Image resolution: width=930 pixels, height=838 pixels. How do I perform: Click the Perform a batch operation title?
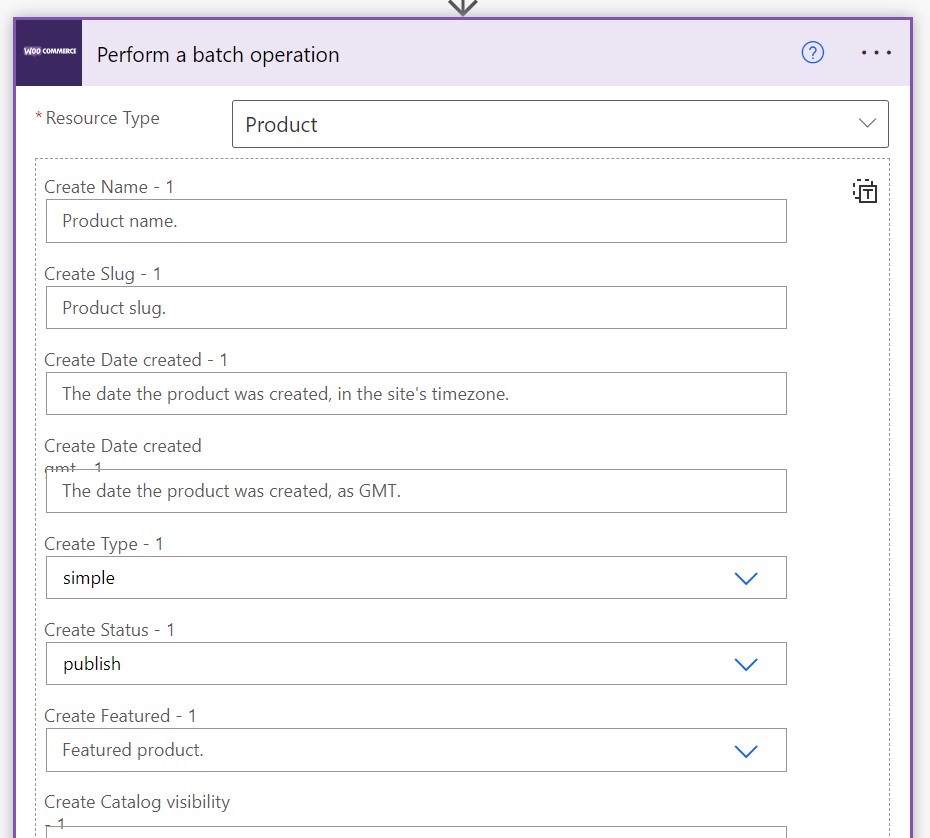(217, 55)
